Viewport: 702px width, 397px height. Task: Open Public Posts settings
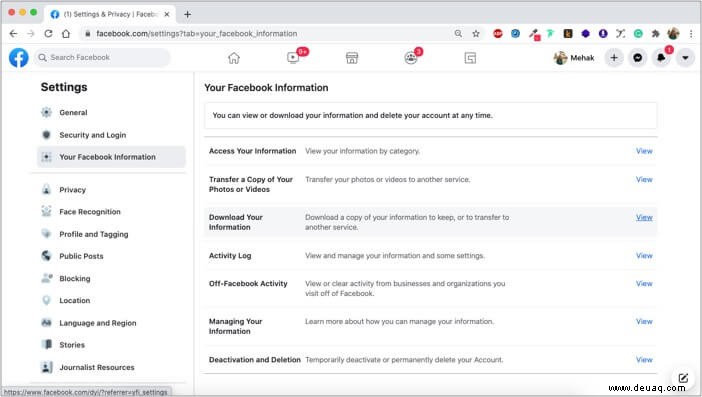coord(111,256)
